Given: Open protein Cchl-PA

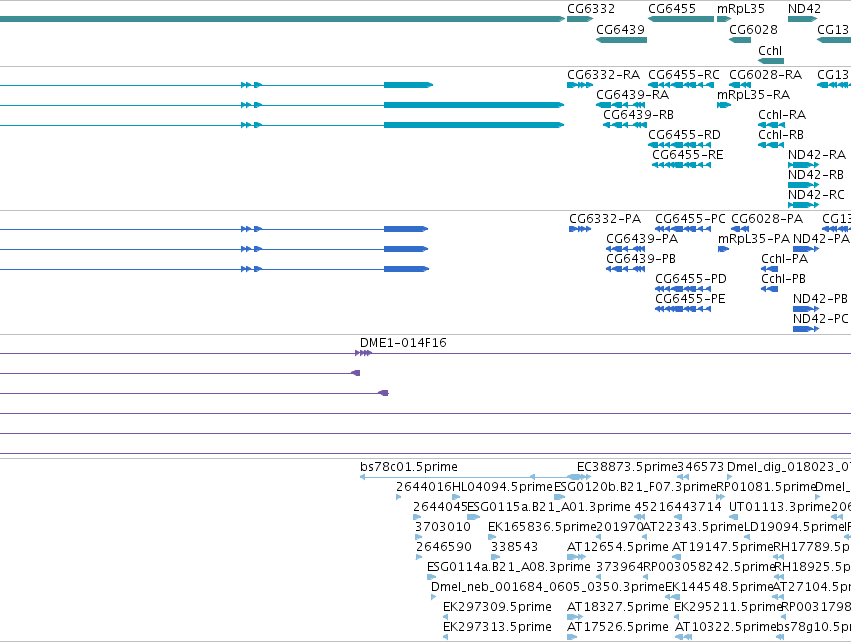Looking at the screenshot, I should point(784,259).
